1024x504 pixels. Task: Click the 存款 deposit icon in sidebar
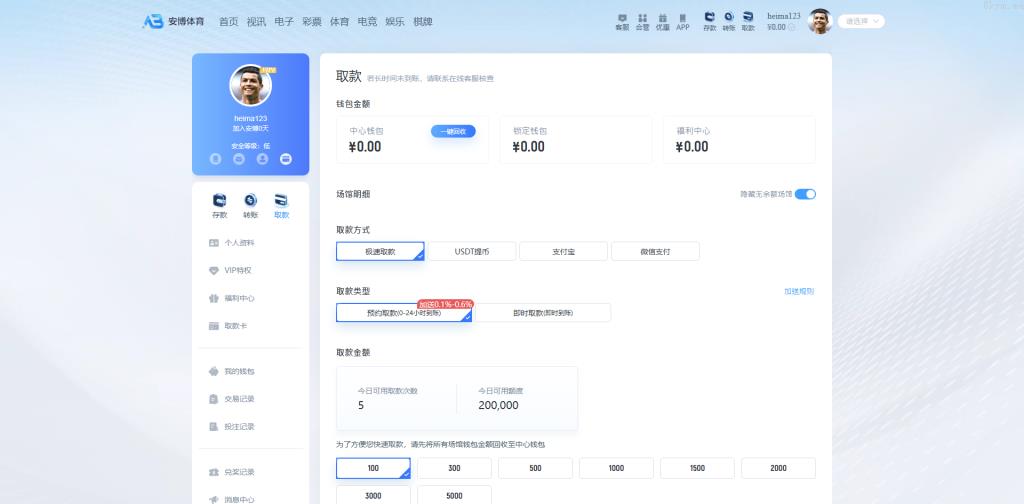tap(219, 204)
